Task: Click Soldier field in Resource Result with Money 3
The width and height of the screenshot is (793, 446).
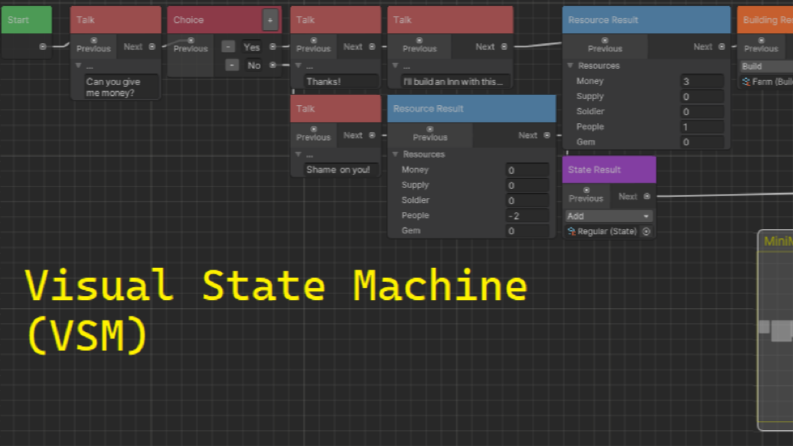Action: pyautogui.click(x=702, y=112)
